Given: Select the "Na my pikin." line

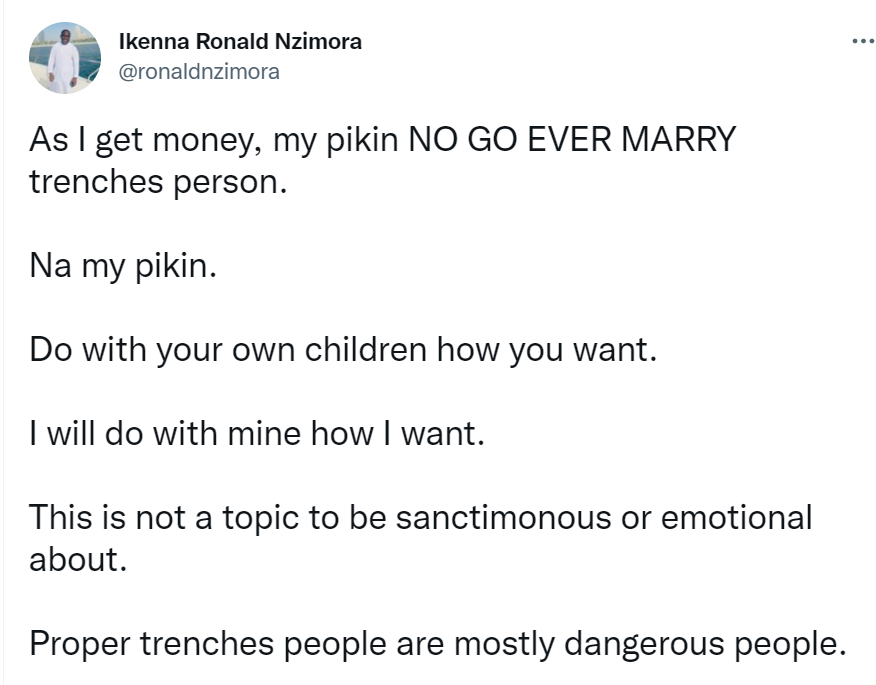Looking at the screenshot, I should (x=122, y=270).
